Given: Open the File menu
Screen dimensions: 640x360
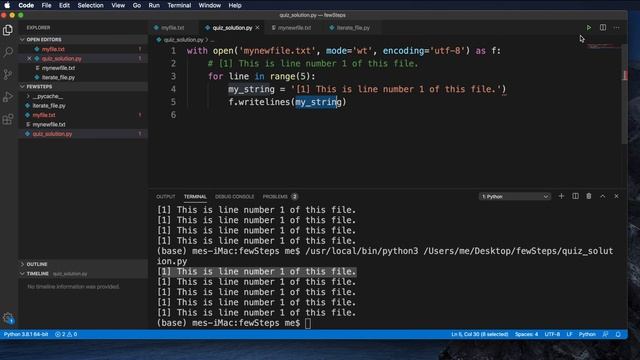Looking at the screenshot, I should point(47,5).
